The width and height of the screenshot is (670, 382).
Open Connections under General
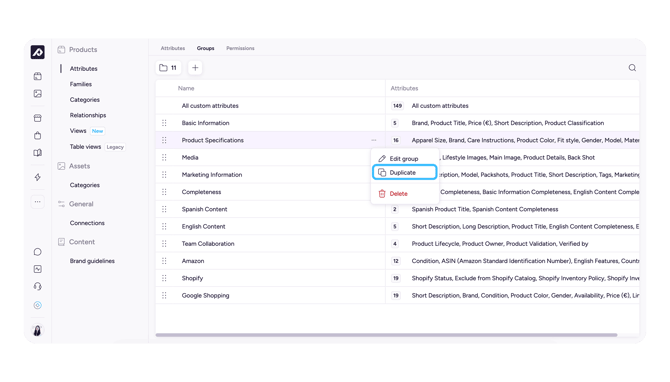[87, 223]
